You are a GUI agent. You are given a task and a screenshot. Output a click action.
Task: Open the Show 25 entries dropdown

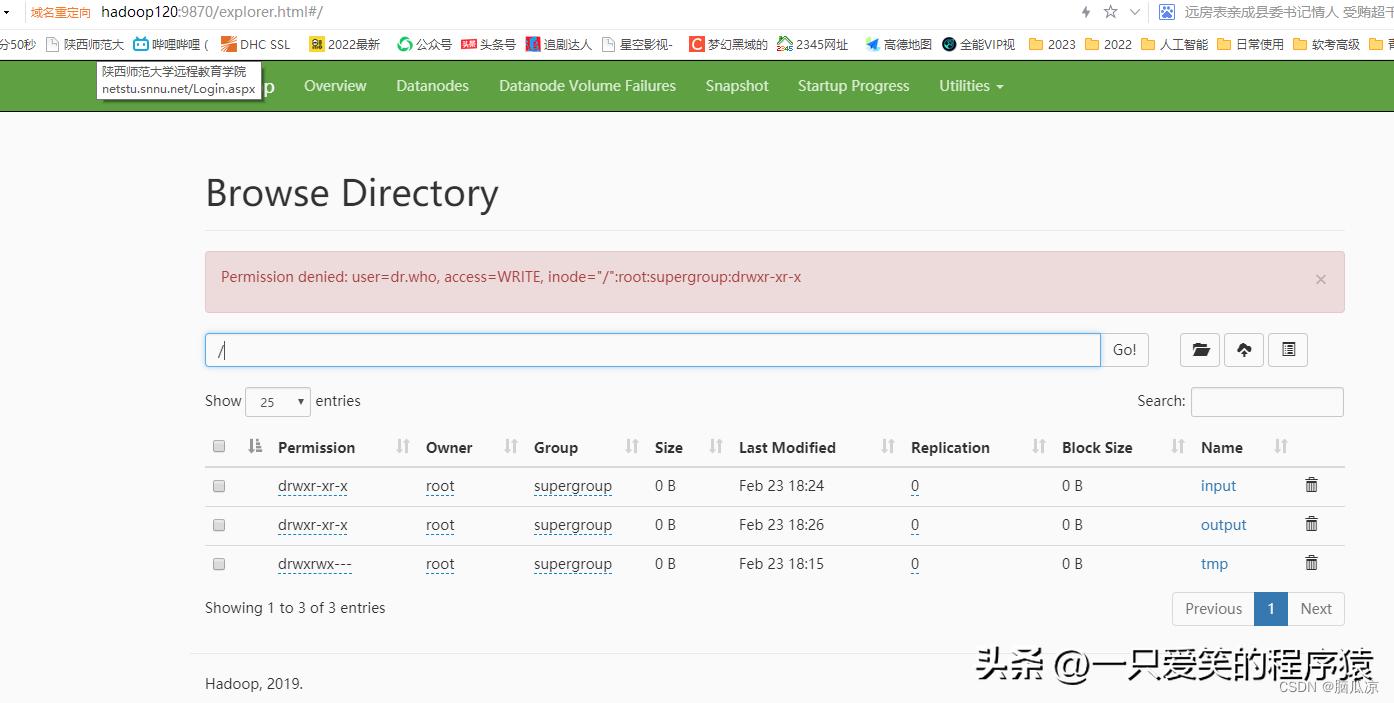(x=277, y=401)
